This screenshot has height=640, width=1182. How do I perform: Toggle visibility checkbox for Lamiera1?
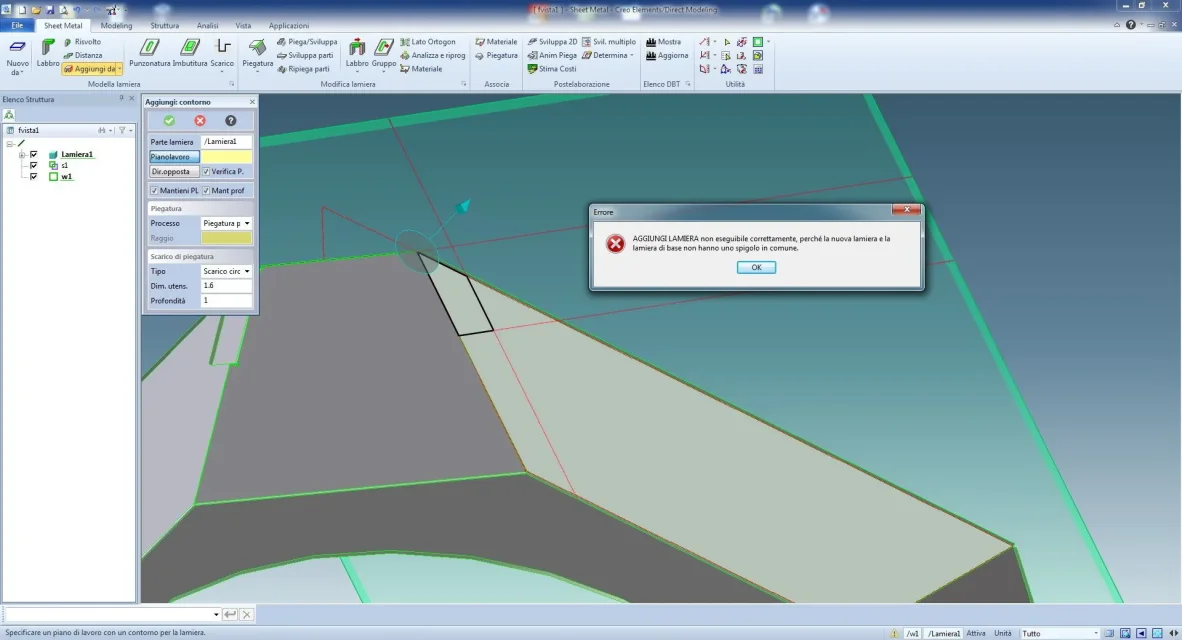point(34,155)
